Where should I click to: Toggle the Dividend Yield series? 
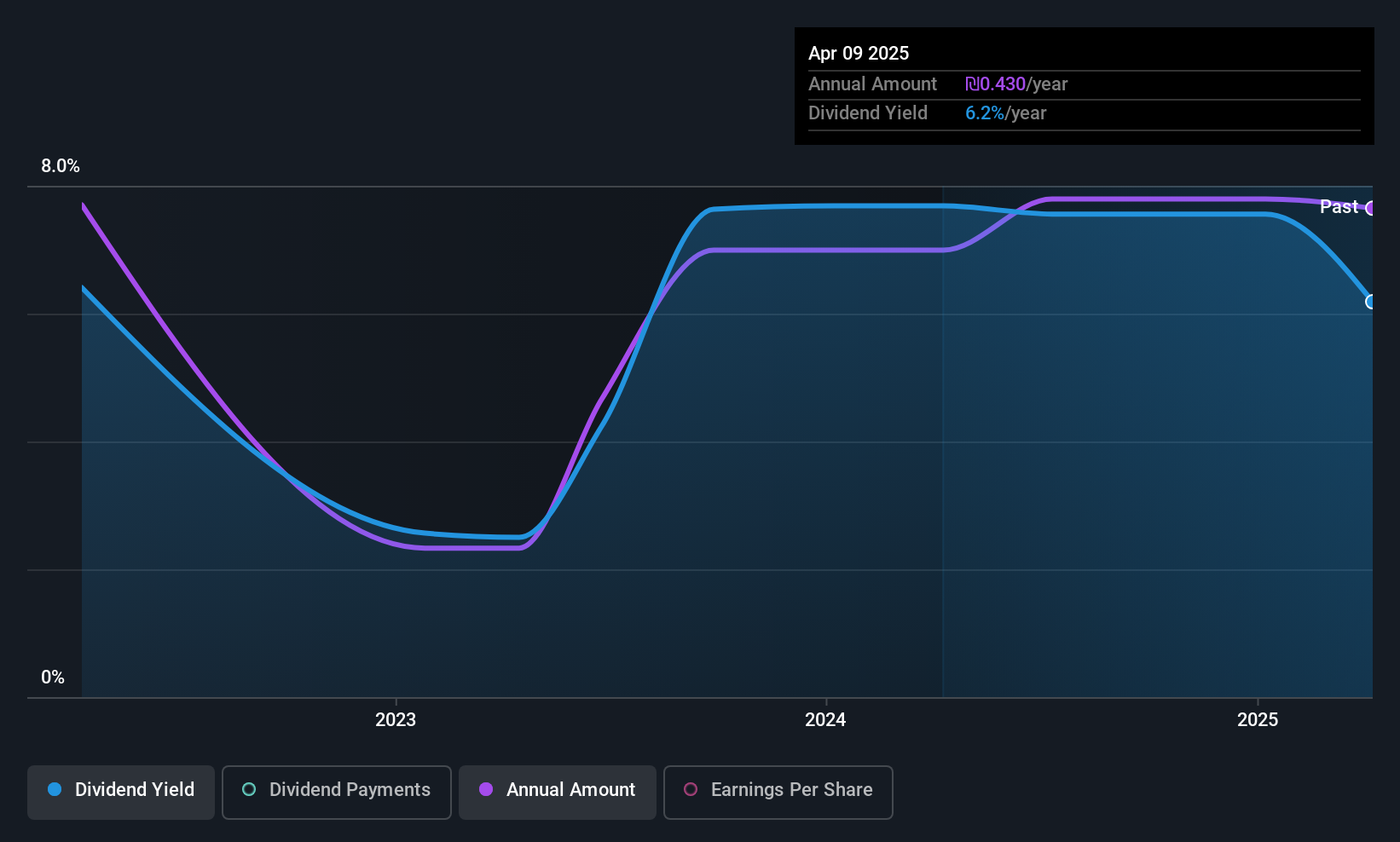(121, 792)
